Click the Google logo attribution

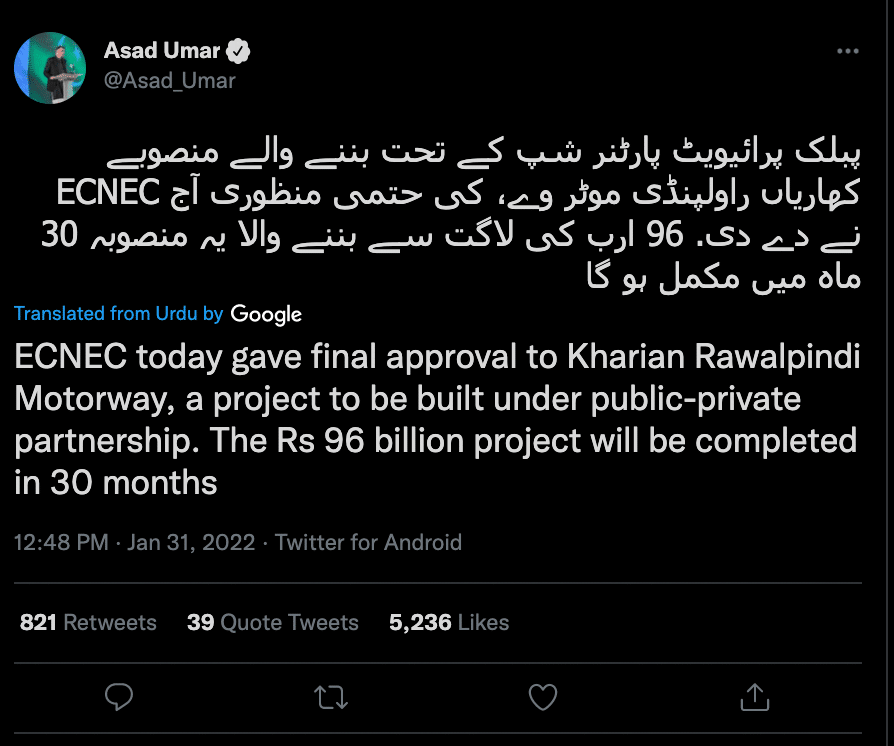[x=266, y=314]
